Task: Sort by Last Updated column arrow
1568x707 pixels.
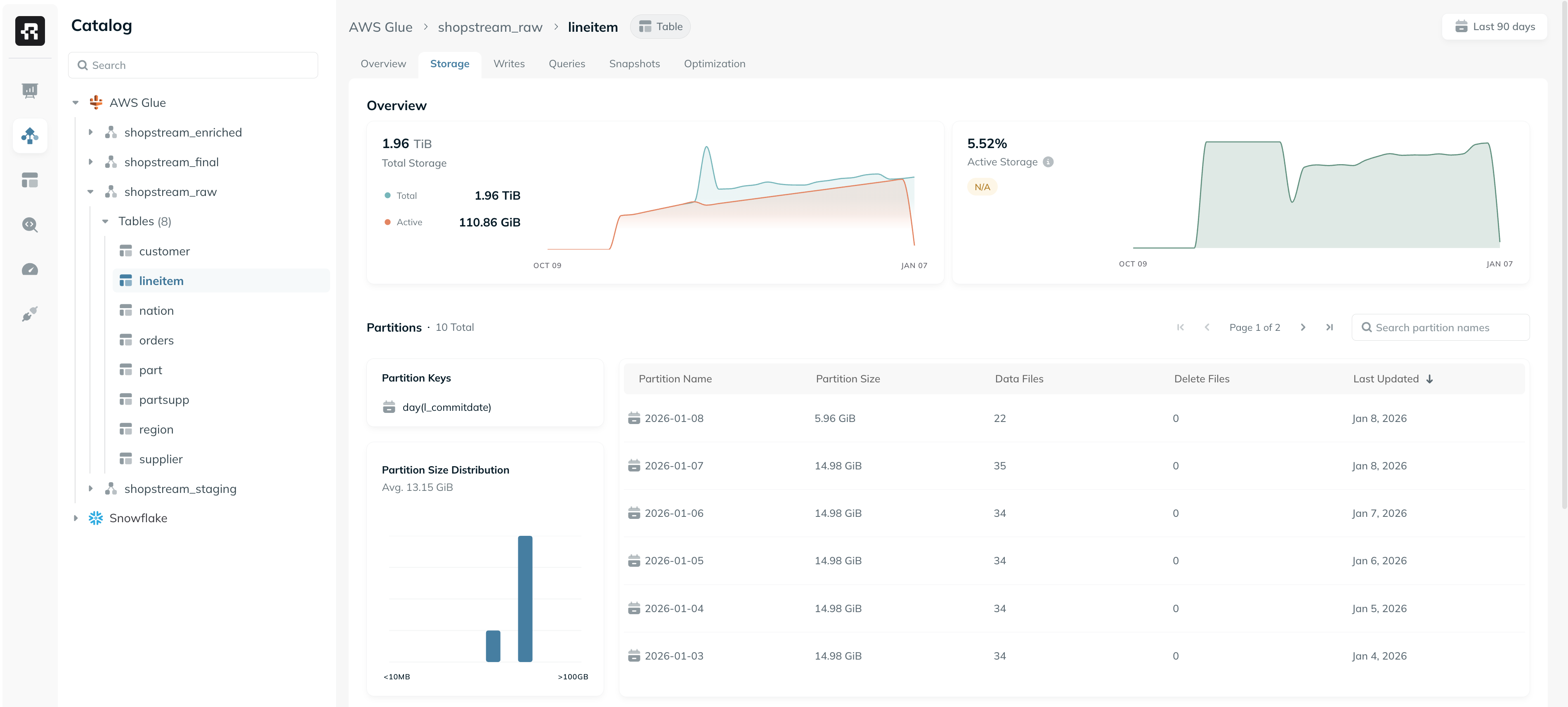Action: pos(1429,379)
